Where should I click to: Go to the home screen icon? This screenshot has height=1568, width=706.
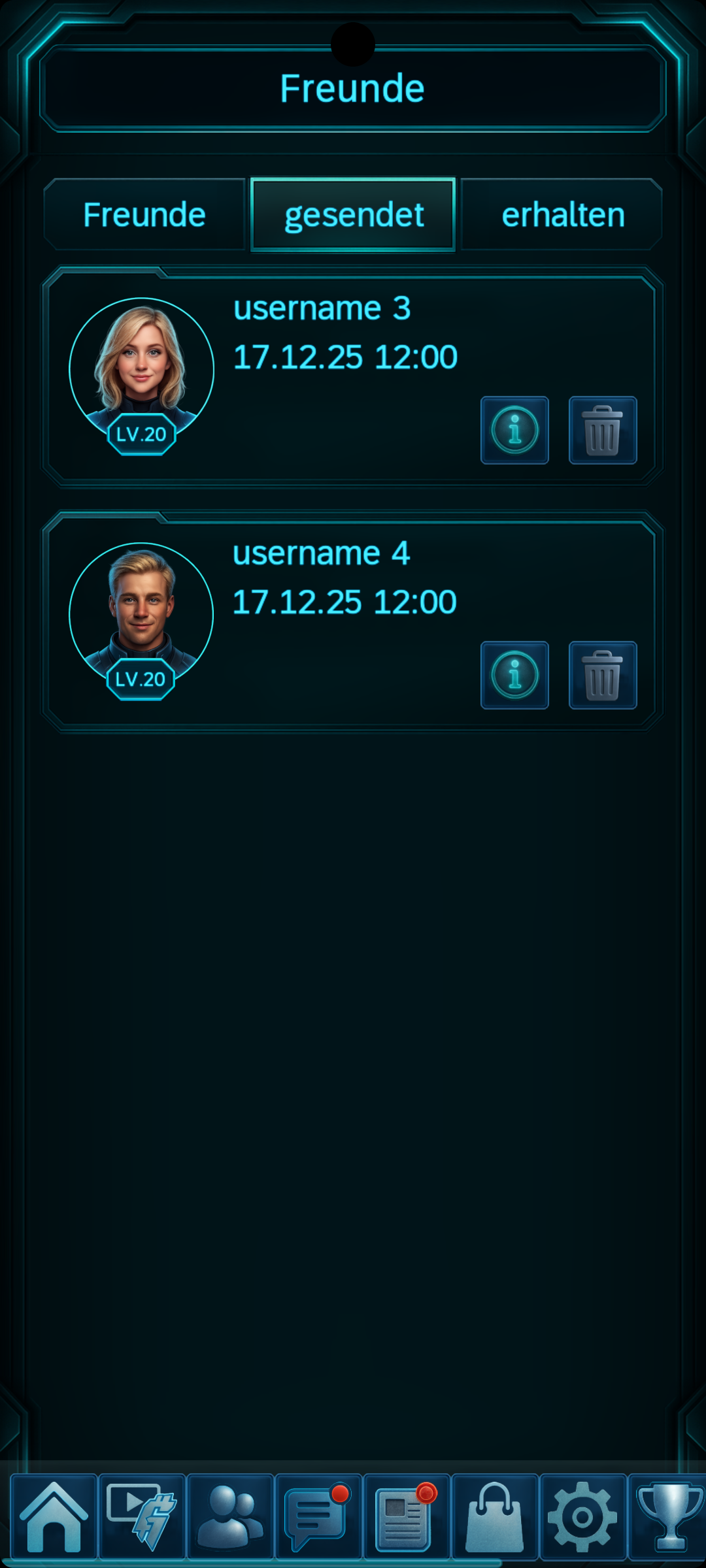(x=54, y=1517)
